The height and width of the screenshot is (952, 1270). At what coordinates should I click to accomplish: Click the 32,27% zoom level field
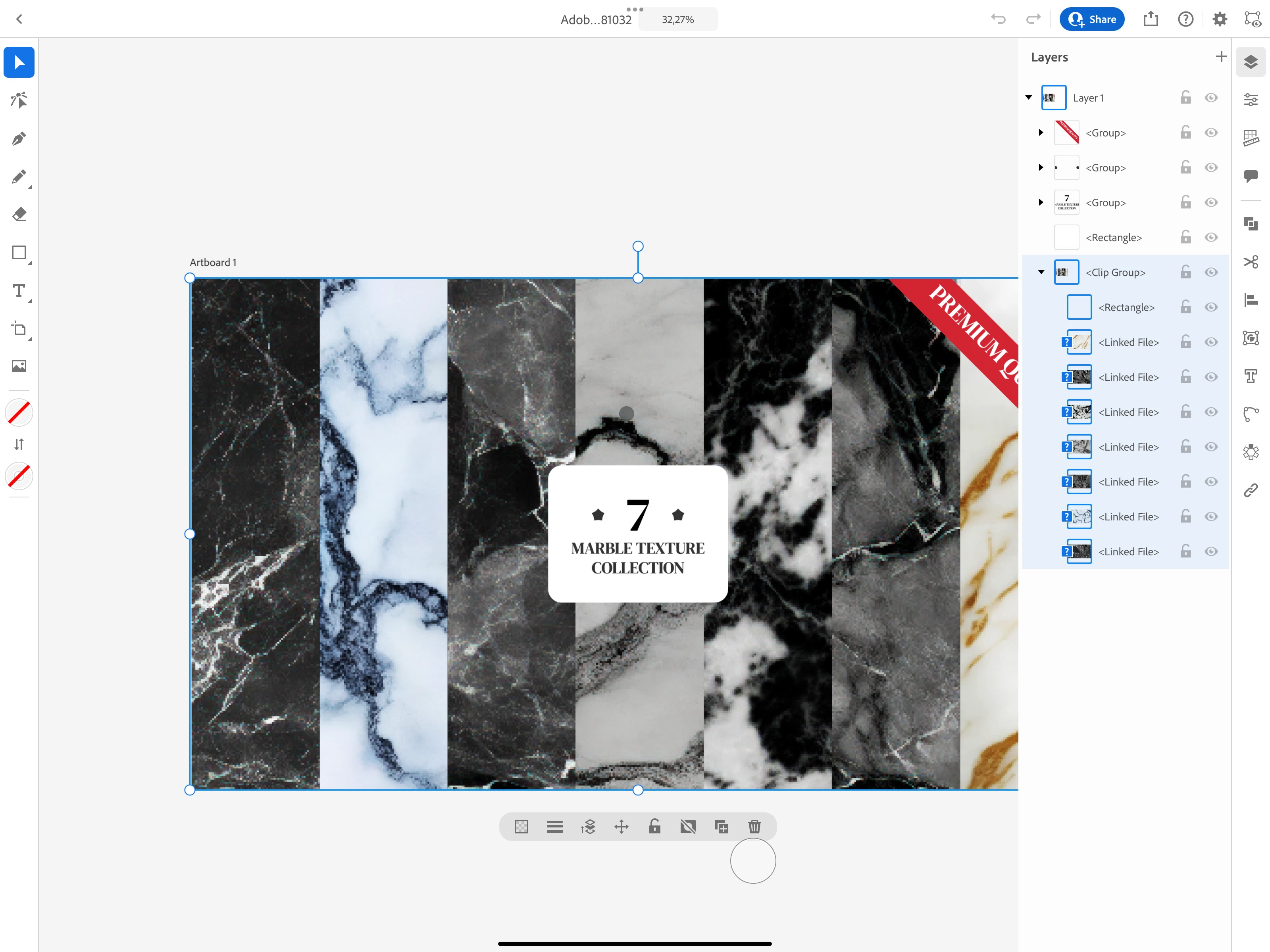point(677,19)
